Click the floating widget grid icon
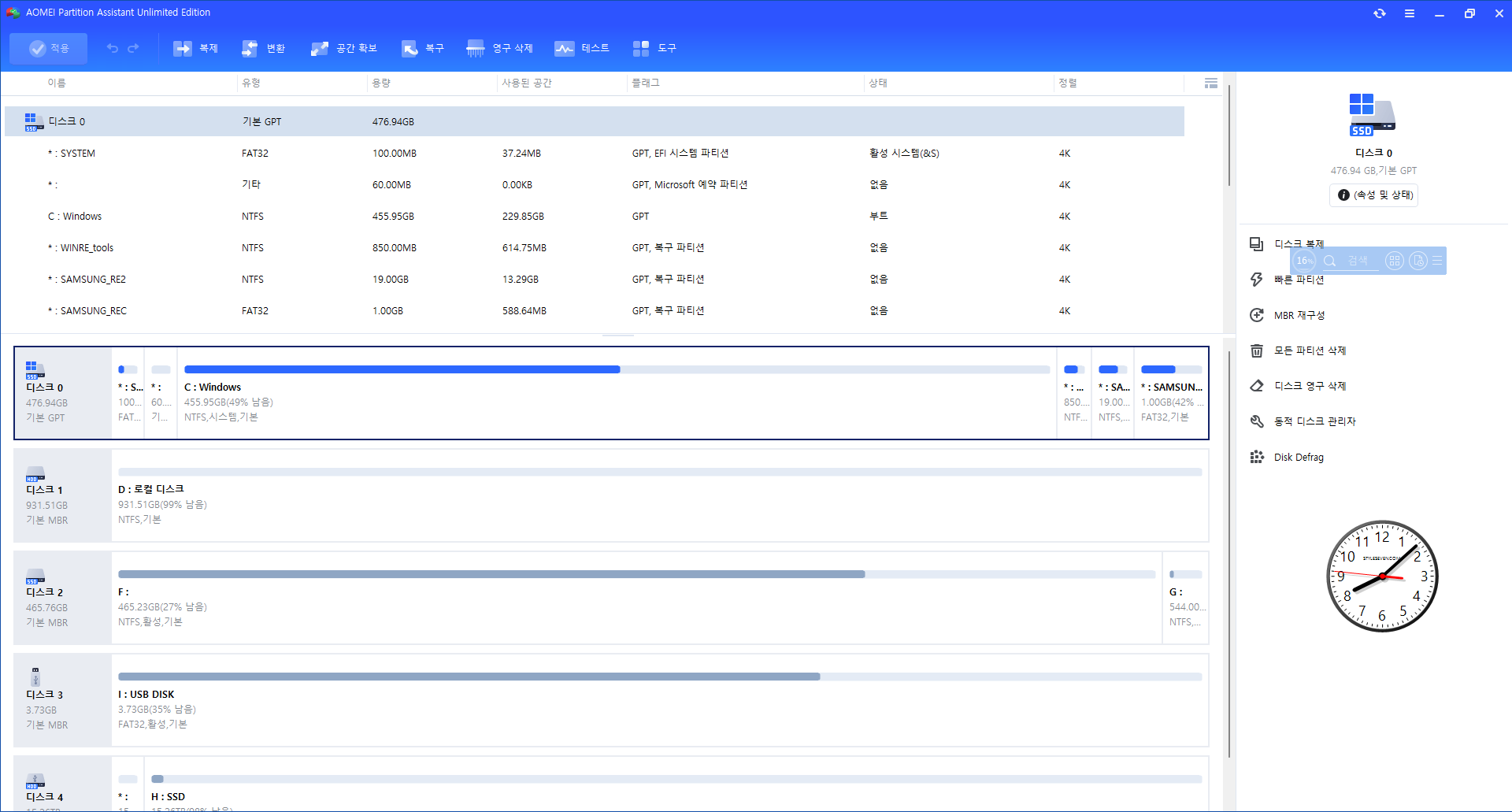This screenshot has height=812, width=1512. (x=1395, y=261)
